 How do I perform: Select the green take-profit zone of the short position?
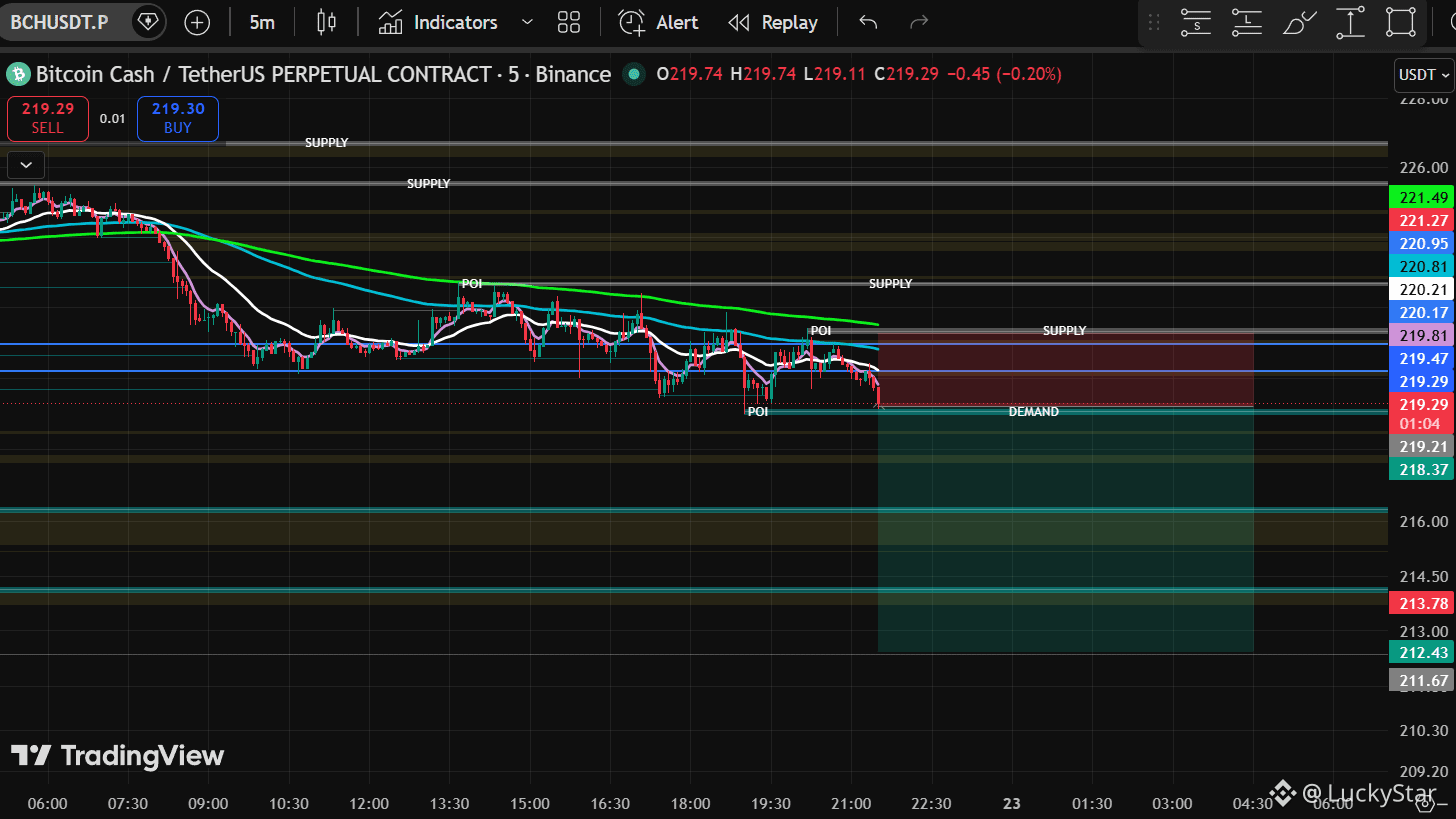1065,530
